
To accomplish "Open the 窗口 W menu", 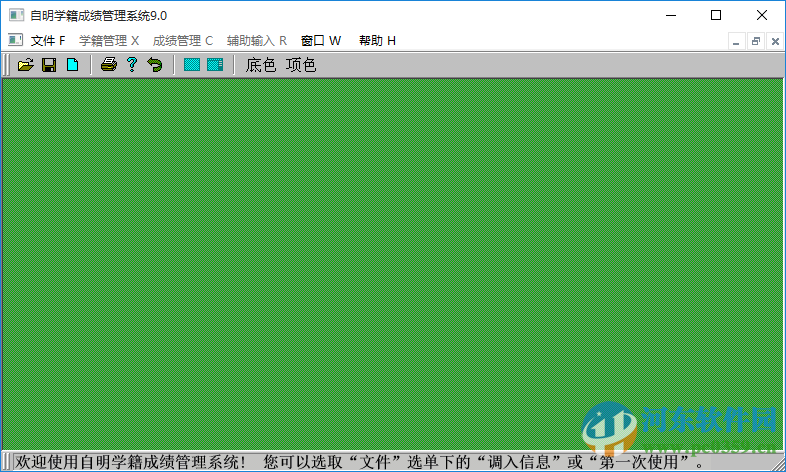I will pyautogui.click(x=321, y=41).
